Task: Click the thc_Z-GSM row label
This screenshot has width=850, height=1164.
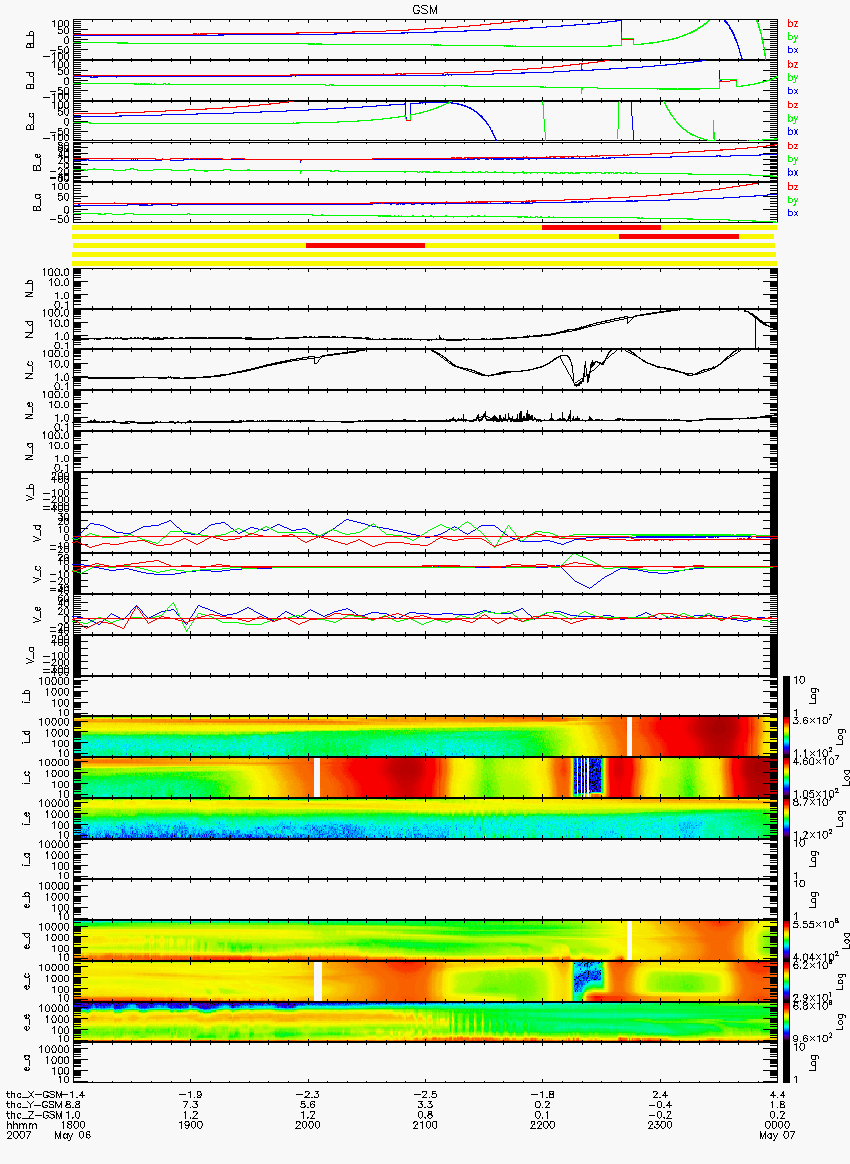Action: (x=31, y=1115)
